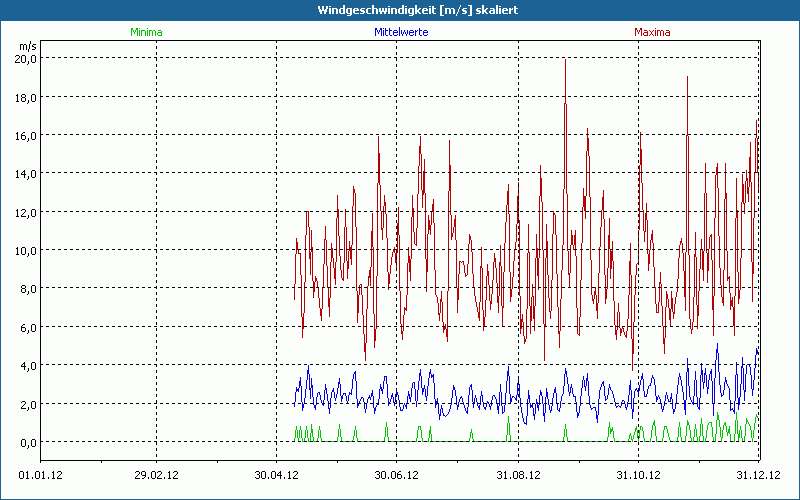Click the m/s unit label

(x=27, y=46)
